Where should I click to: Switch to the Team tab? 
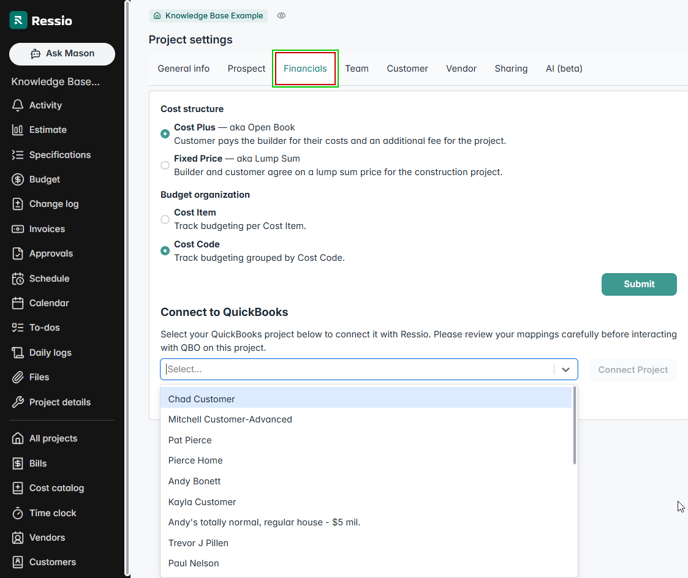point(357,69)
